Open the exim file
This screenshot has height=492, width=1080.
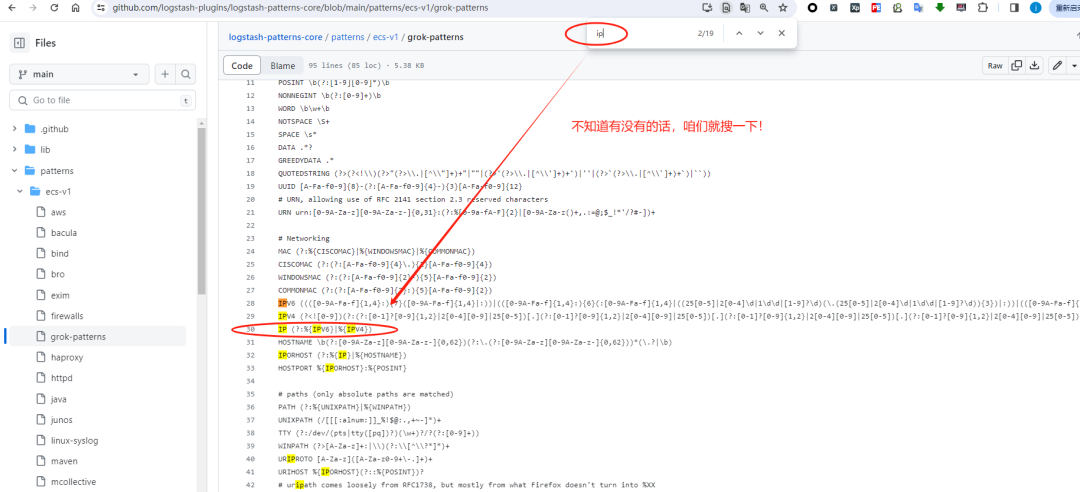[61, 295]
